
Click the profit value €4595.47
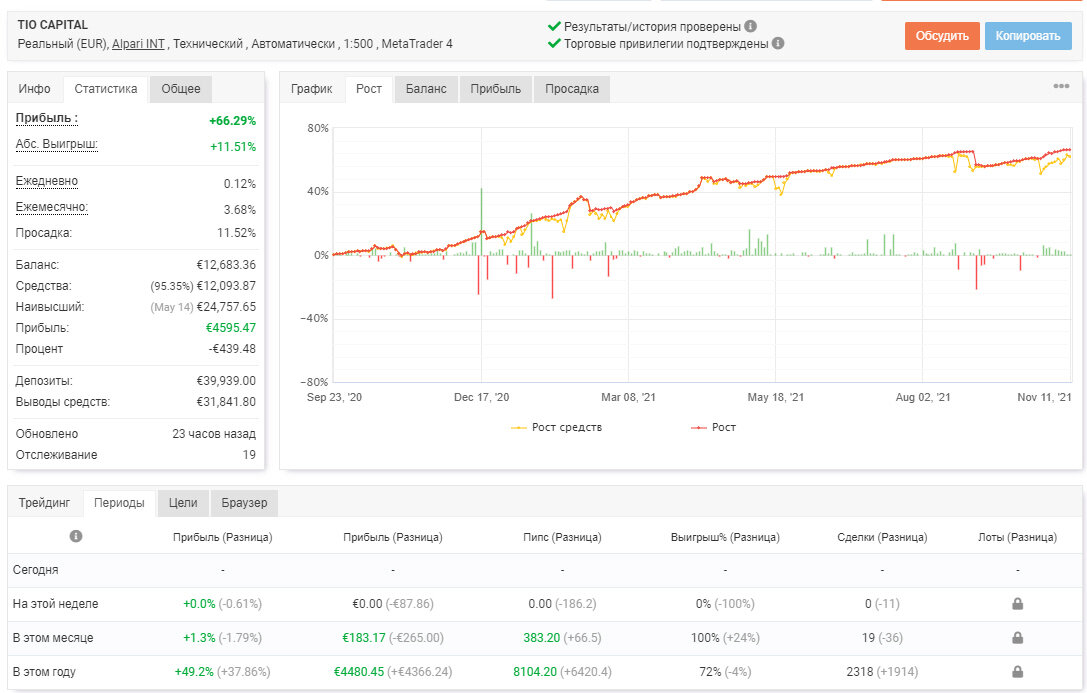pyautogui.click(x=231, y=328)
